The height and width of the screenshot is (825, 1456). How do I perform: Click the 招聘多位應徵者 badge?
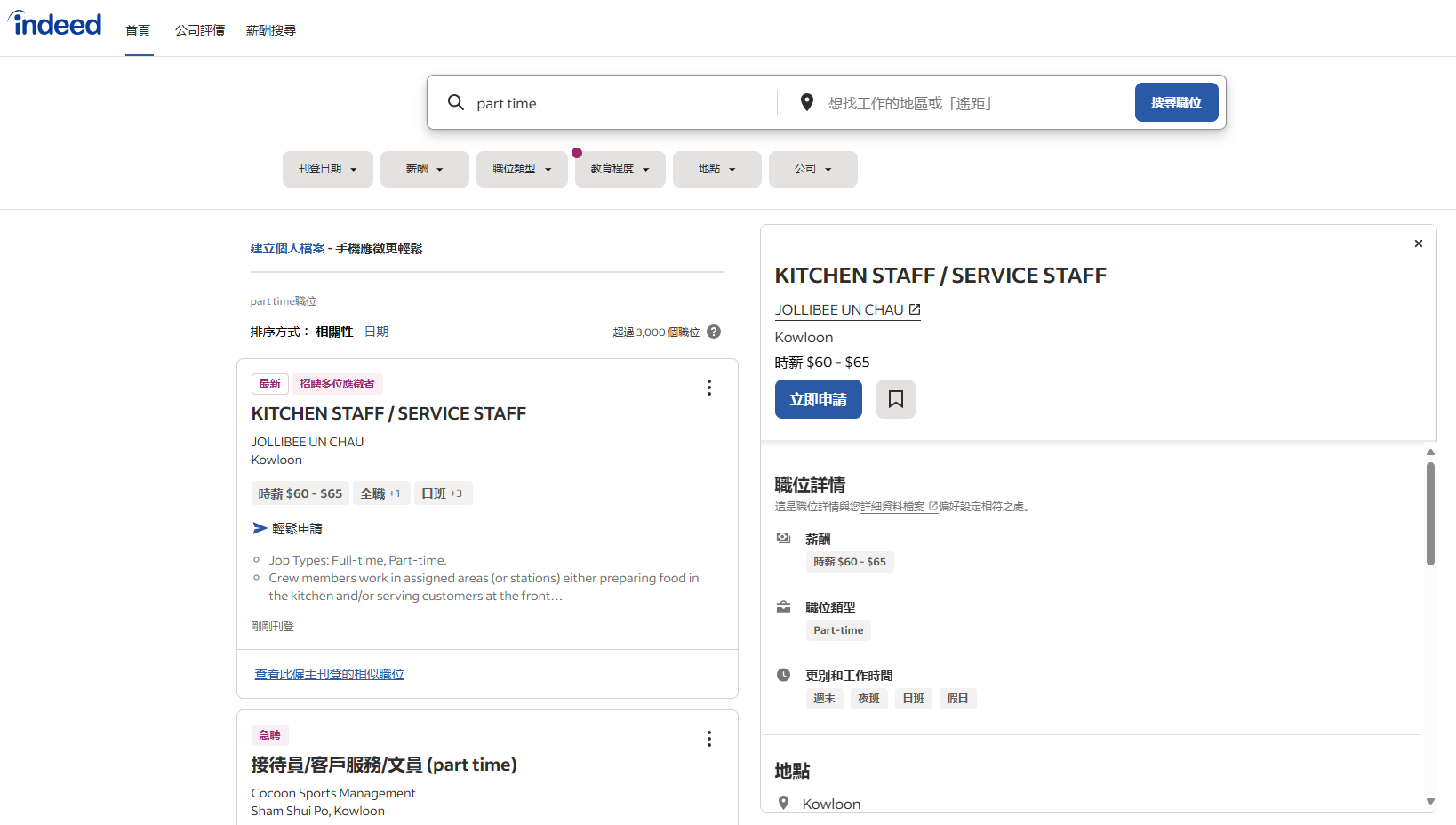[338, 384]
